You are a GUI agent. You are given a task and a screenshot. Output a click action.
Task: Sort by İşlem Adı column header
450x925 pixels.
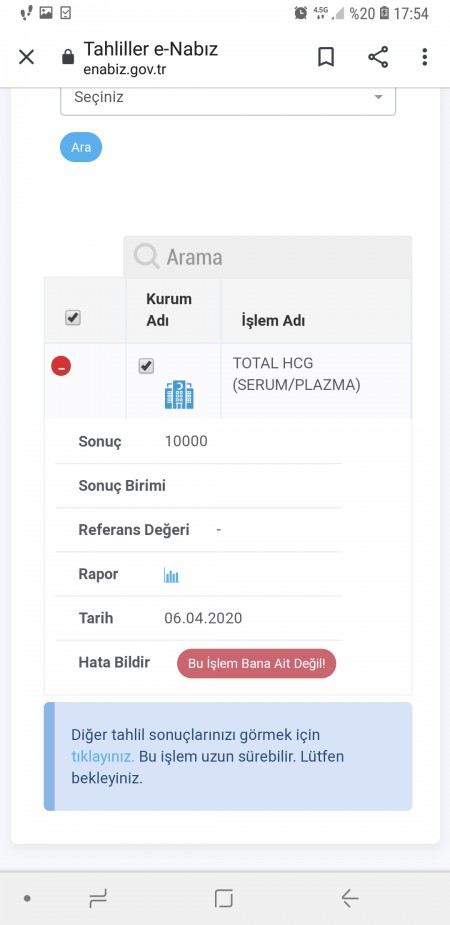coord(273,321)
